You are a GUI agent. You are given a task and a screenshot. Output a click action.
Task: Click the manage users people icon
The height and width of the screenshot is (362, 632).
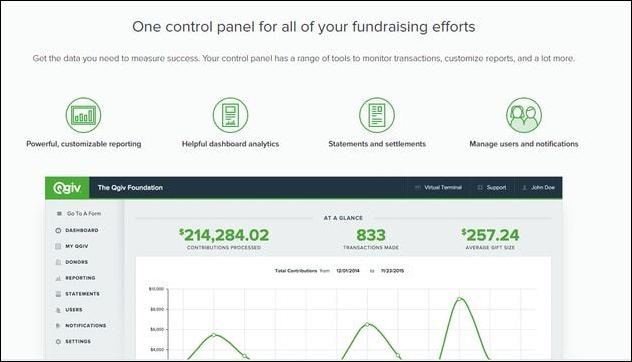point(524,115)
